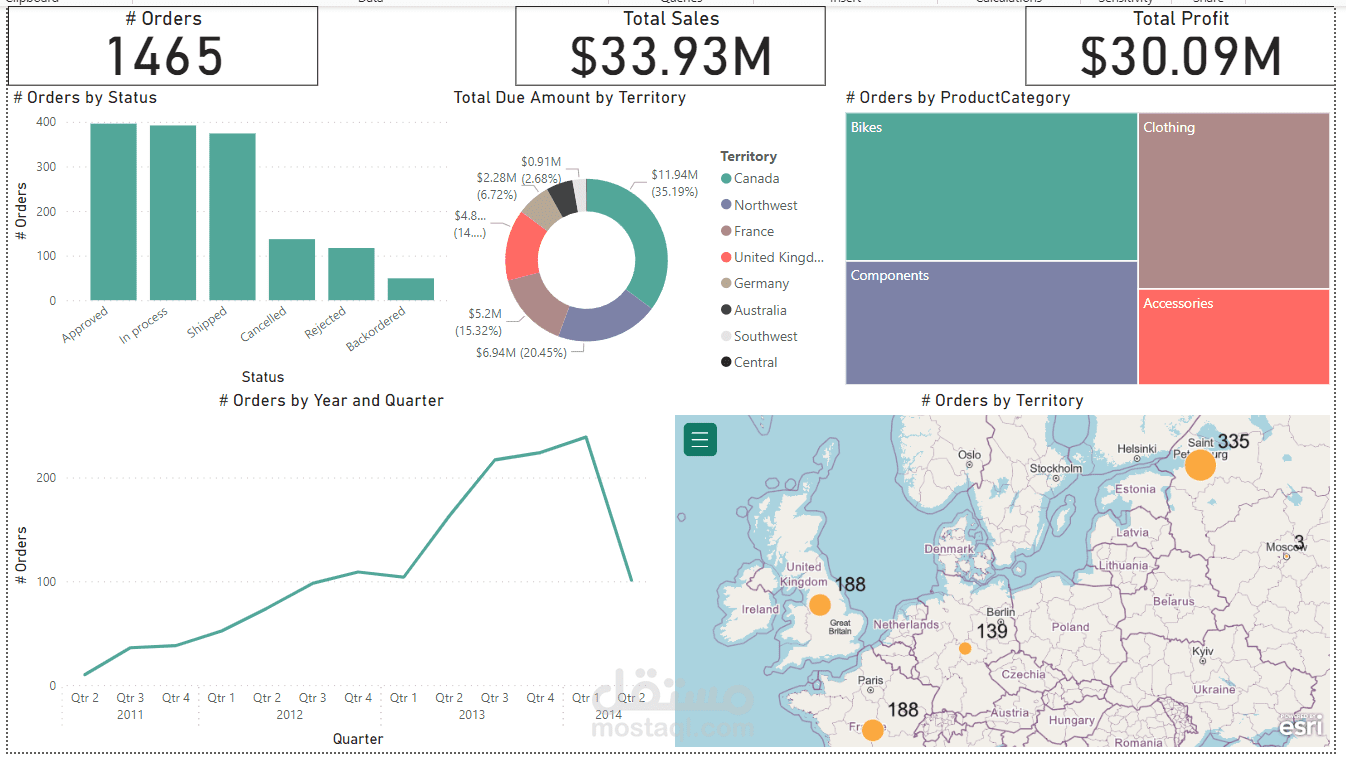Click the 'Approved' axis label
1346x757 pixels.
point(86,325)
